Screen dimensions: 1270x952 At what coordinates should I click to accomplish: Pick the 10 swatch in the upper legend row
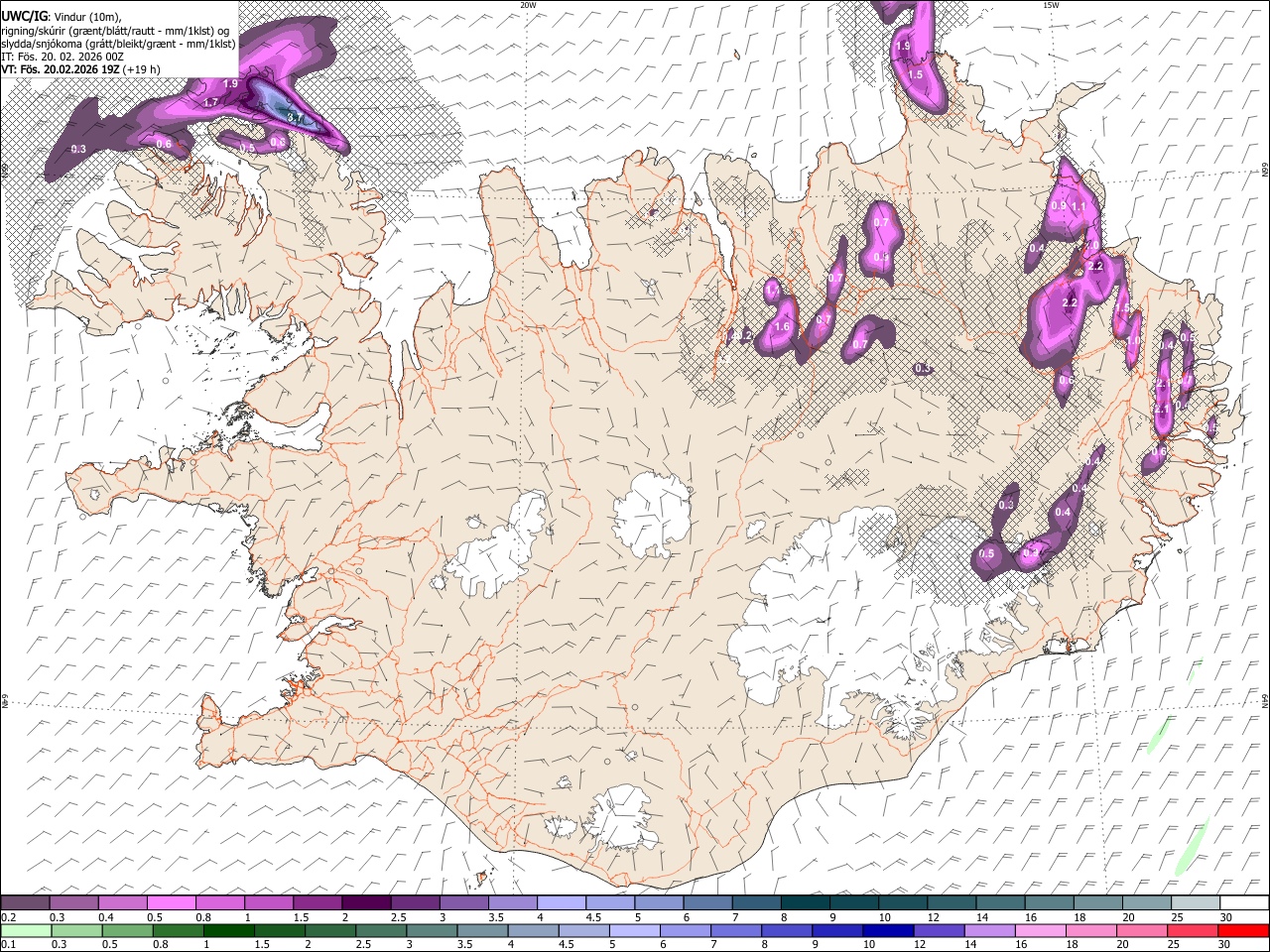tap(903, 902)
